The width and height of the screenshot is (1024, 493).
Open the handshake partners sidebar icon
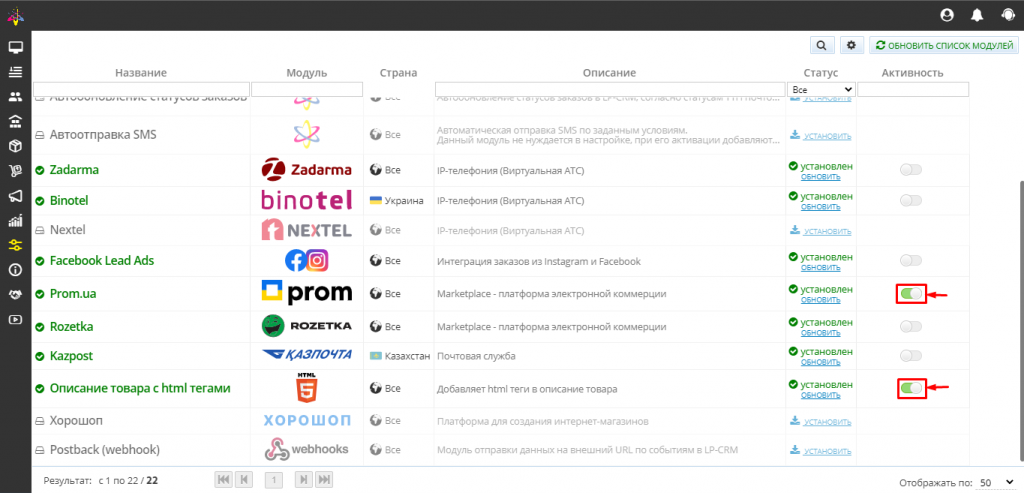(15, 294)
